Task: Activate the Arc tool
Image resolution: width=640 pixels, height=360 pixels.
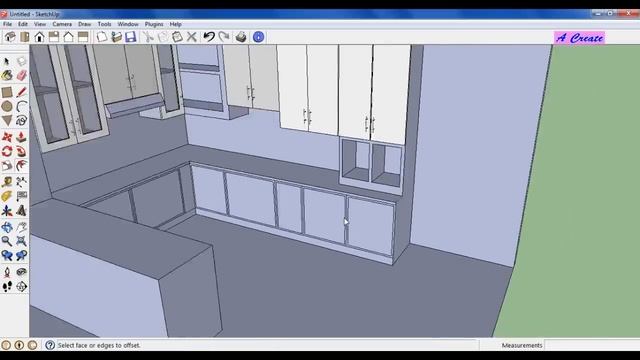Action: [21, 107]
